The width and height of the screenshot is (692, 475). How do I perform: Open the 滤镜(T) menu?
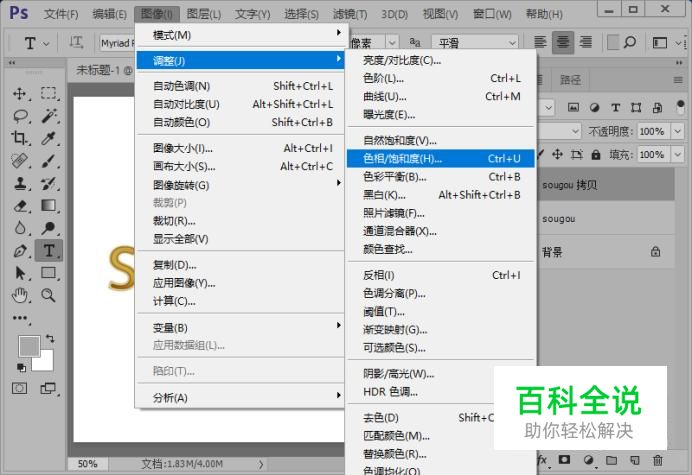[x=350, y=14]
